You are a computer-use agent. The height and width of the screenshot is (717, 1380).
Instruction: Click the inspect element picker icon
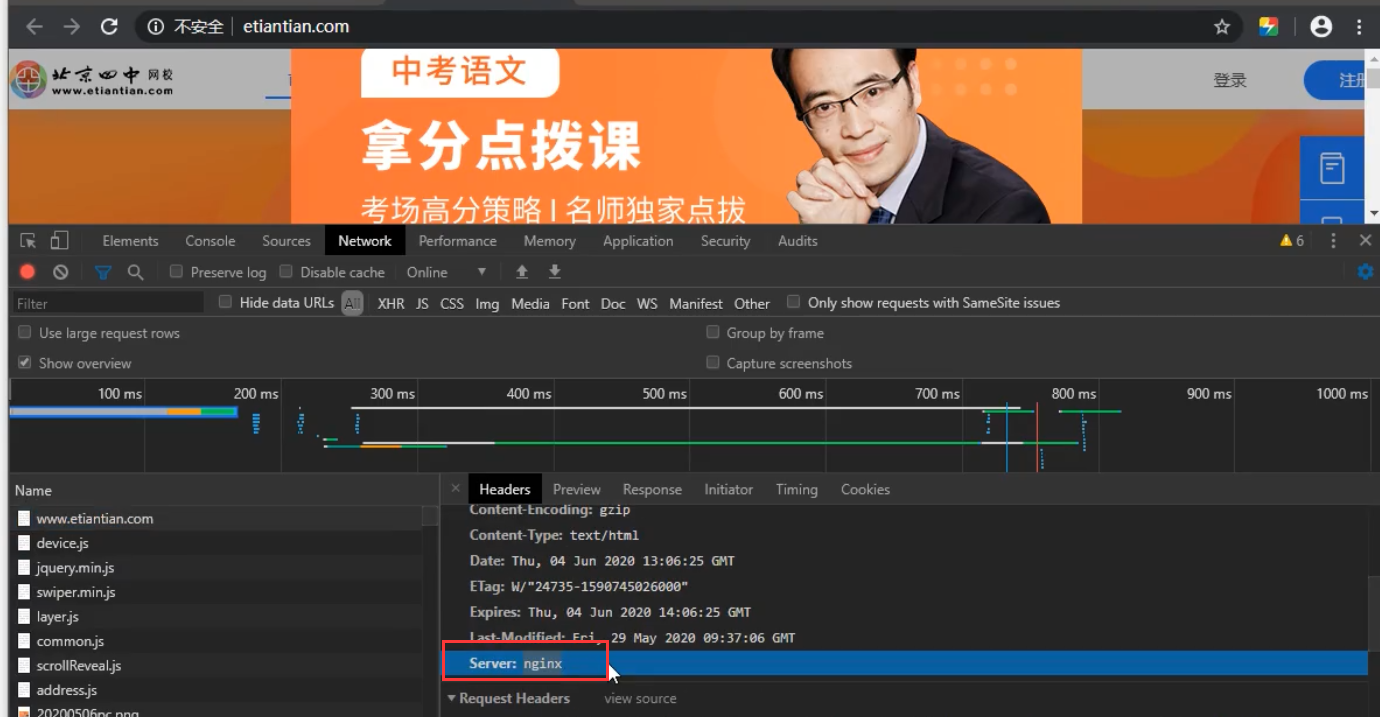(28, 241)
